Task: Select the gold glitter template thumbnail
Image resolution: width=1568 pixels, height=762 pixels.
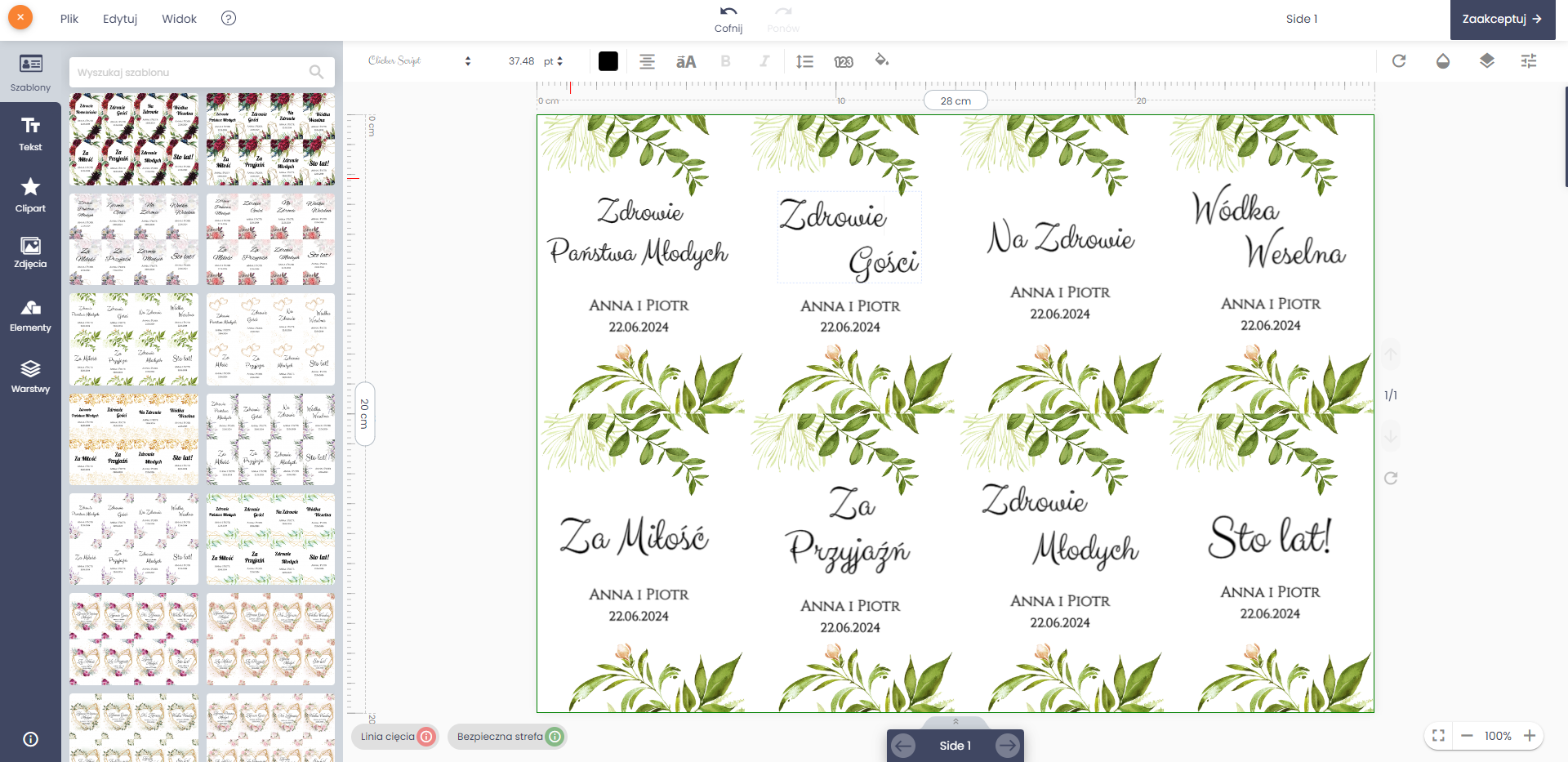Action: click(x=134, y=439)
